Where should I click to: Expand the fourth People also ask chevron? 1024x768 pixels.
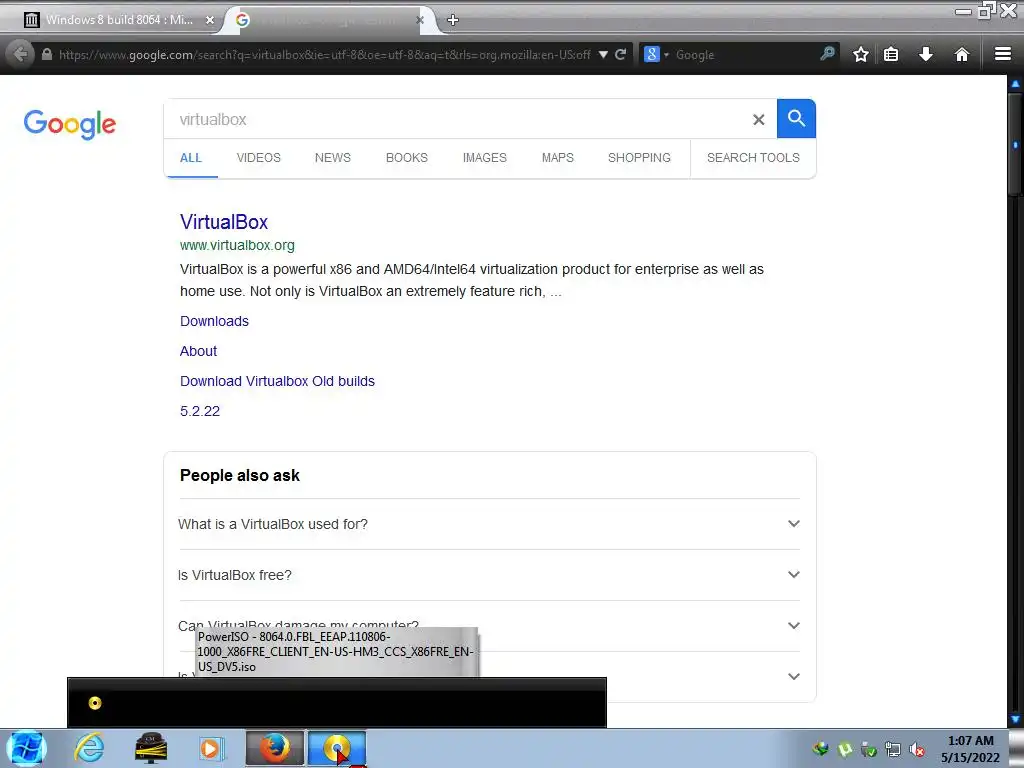[x=793, y=676]
